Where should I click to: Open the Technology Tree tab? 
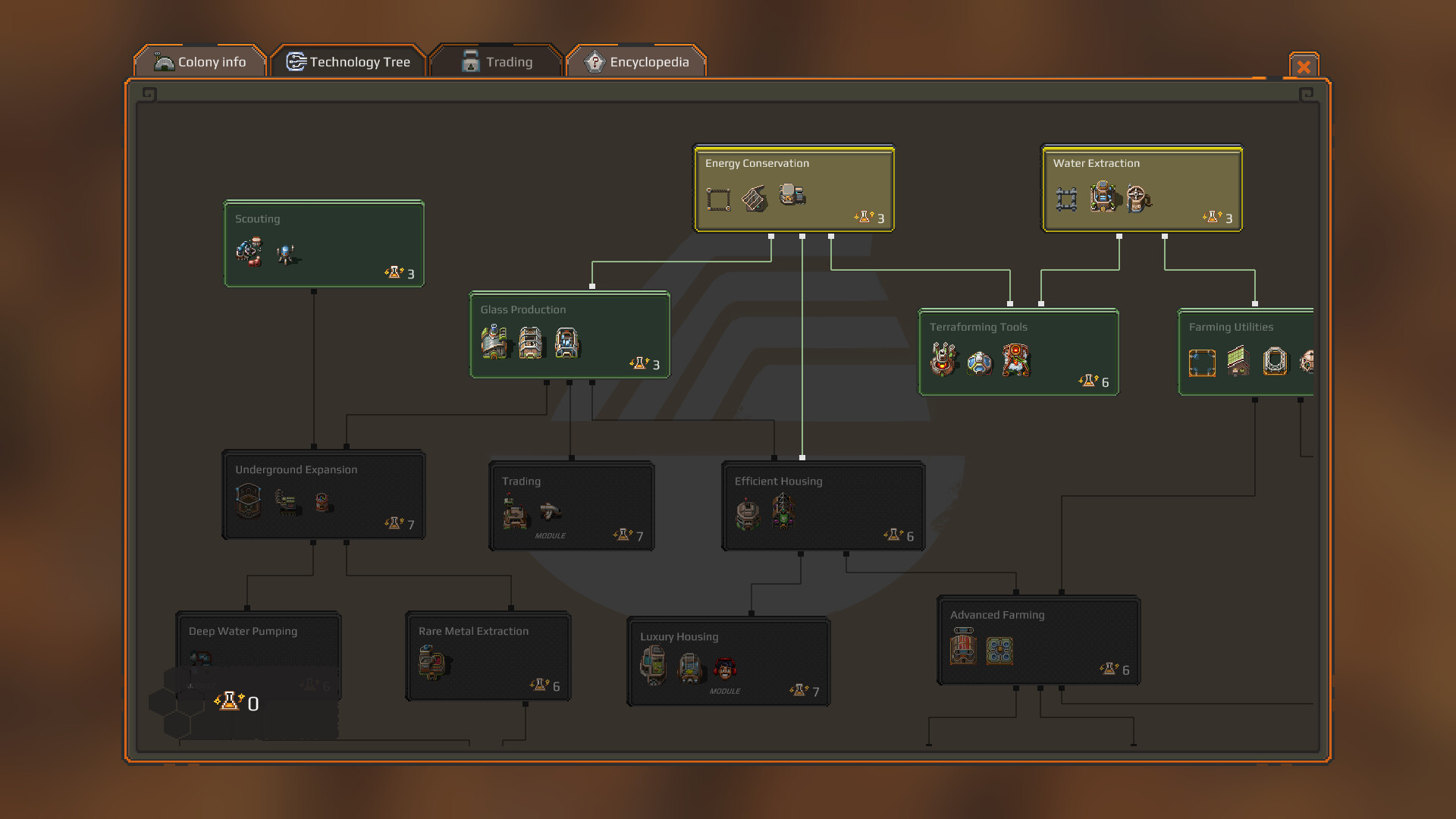pyautogui.click(x=349, y=62)
